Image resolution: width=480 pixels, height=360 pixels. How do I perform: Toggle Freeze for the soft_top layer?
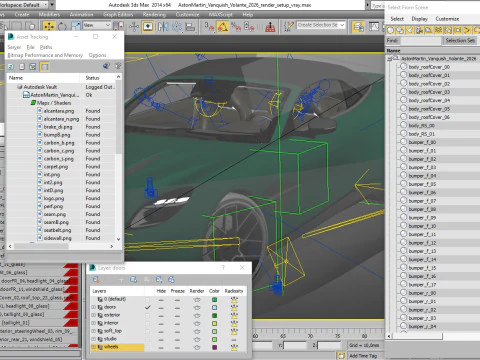pyautogui.click(x=177, y=331)
